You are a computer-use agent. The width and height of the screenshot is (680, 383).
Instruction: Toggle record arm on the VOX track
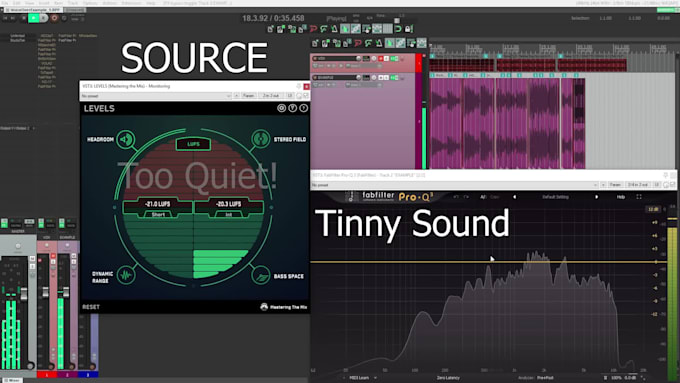click(x=381, y=59)
